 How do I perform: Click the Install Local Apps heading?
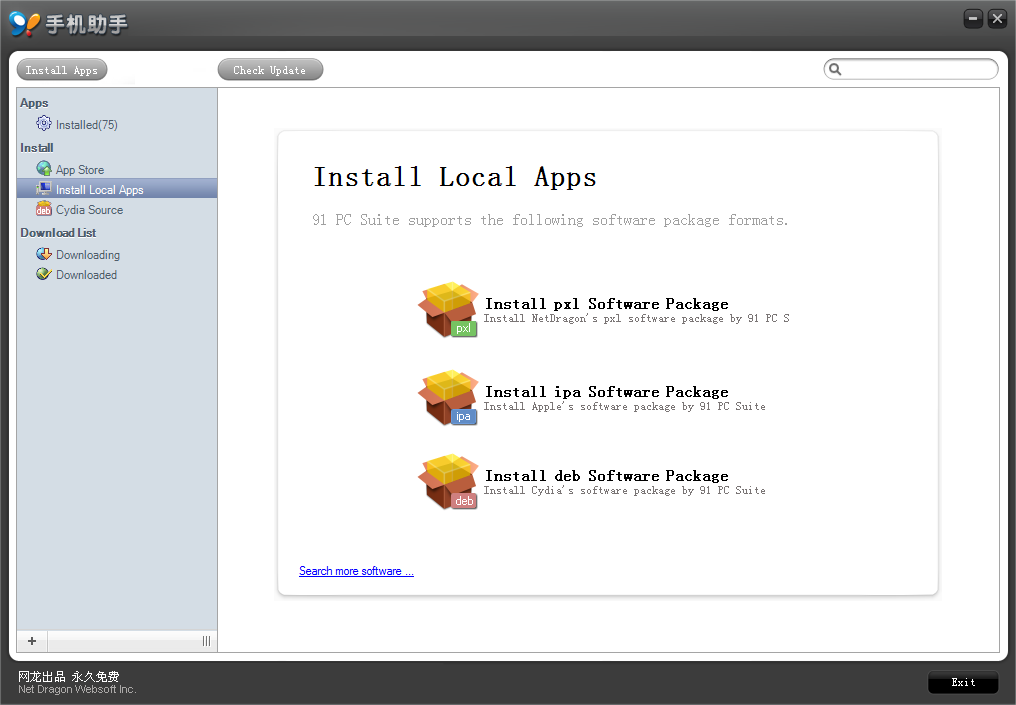coord(455,178)
